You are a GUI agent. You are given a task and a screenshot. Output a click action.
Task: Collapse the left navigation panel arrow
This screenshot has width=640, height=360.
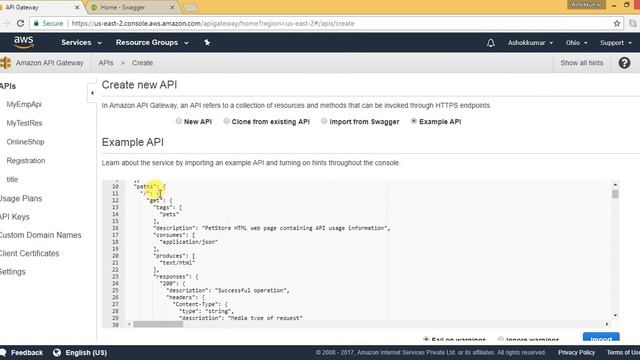point(92,93)
